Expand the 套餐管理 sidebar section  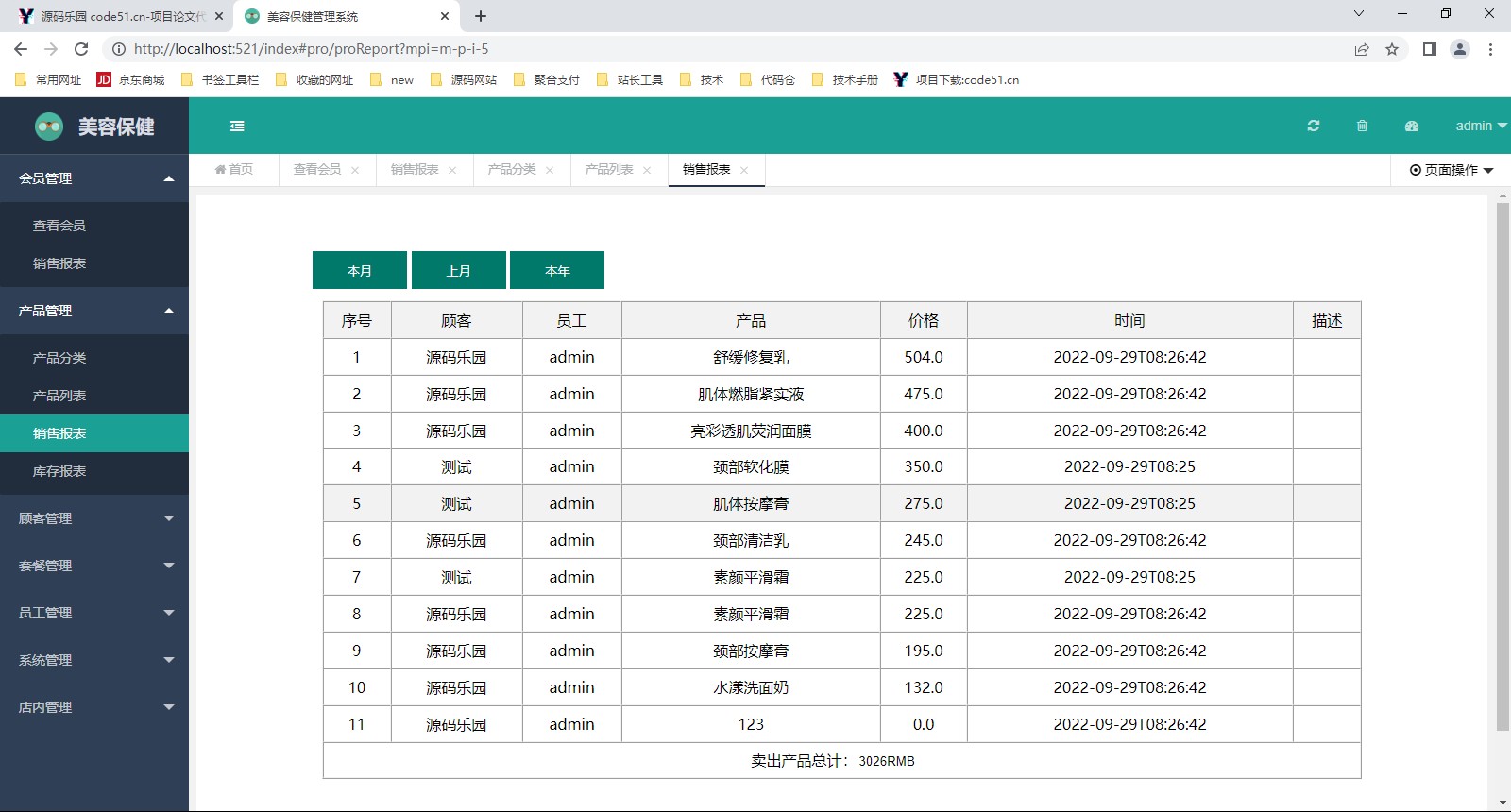coord(94,566)
